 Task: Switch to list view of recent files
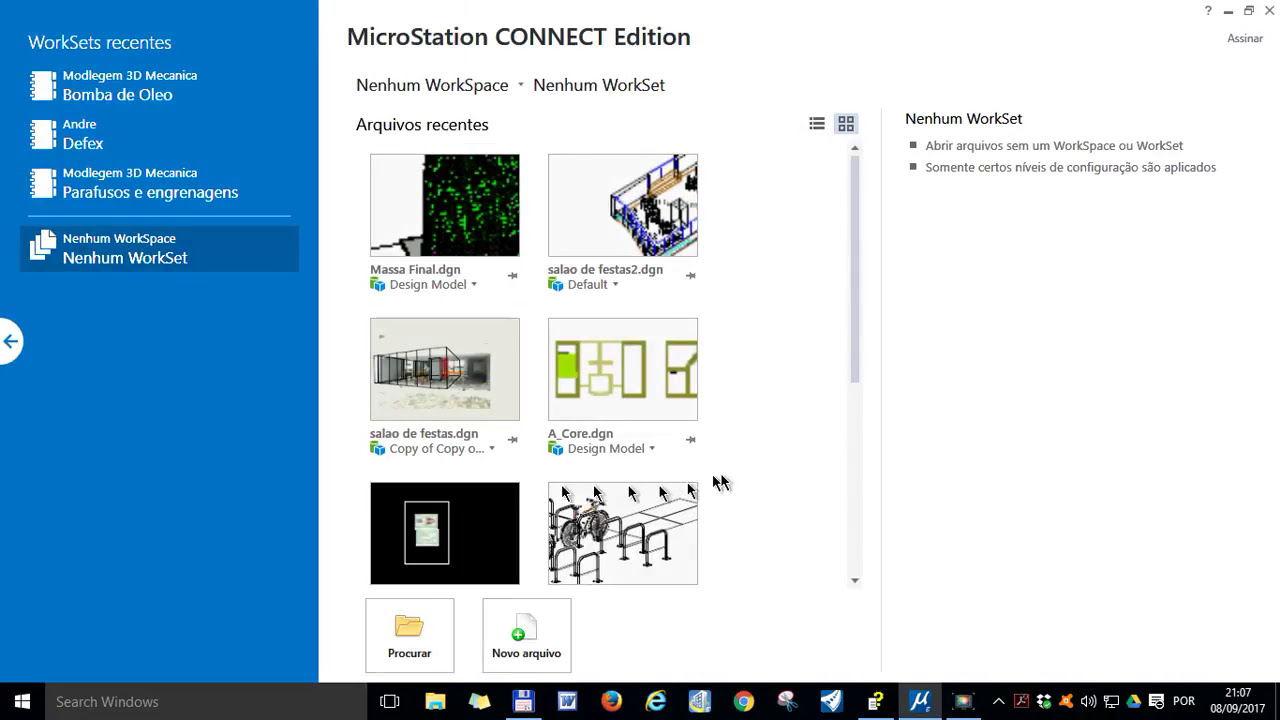pos(817,124)
